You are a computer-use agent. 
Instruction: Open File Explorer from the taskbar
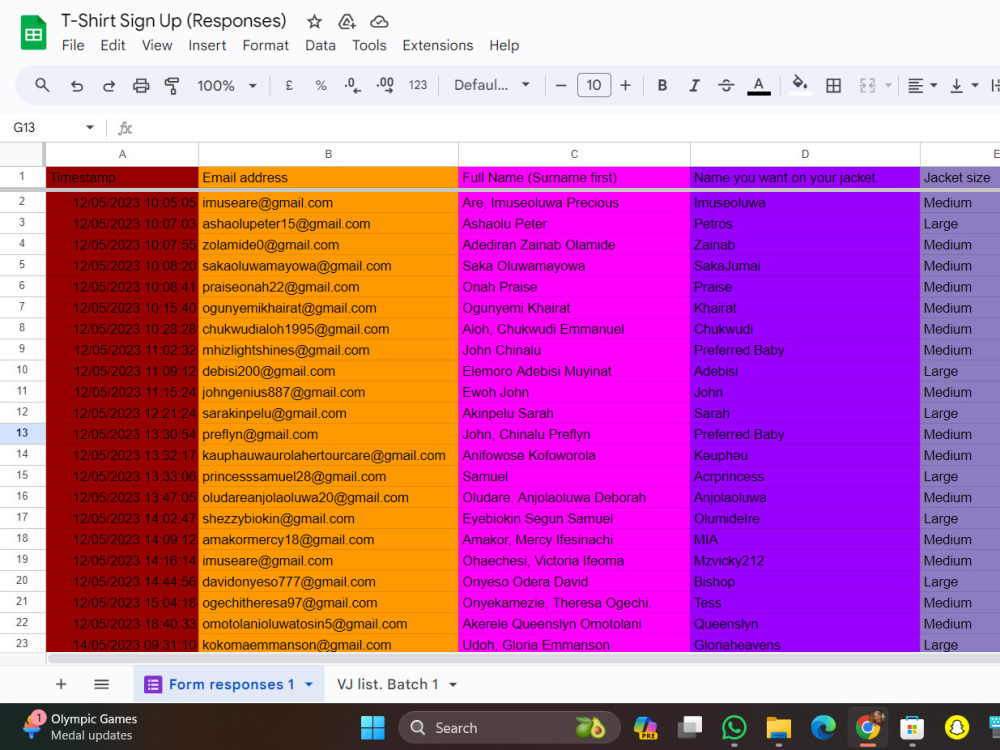pyautogui.click(x=779, y=728)
